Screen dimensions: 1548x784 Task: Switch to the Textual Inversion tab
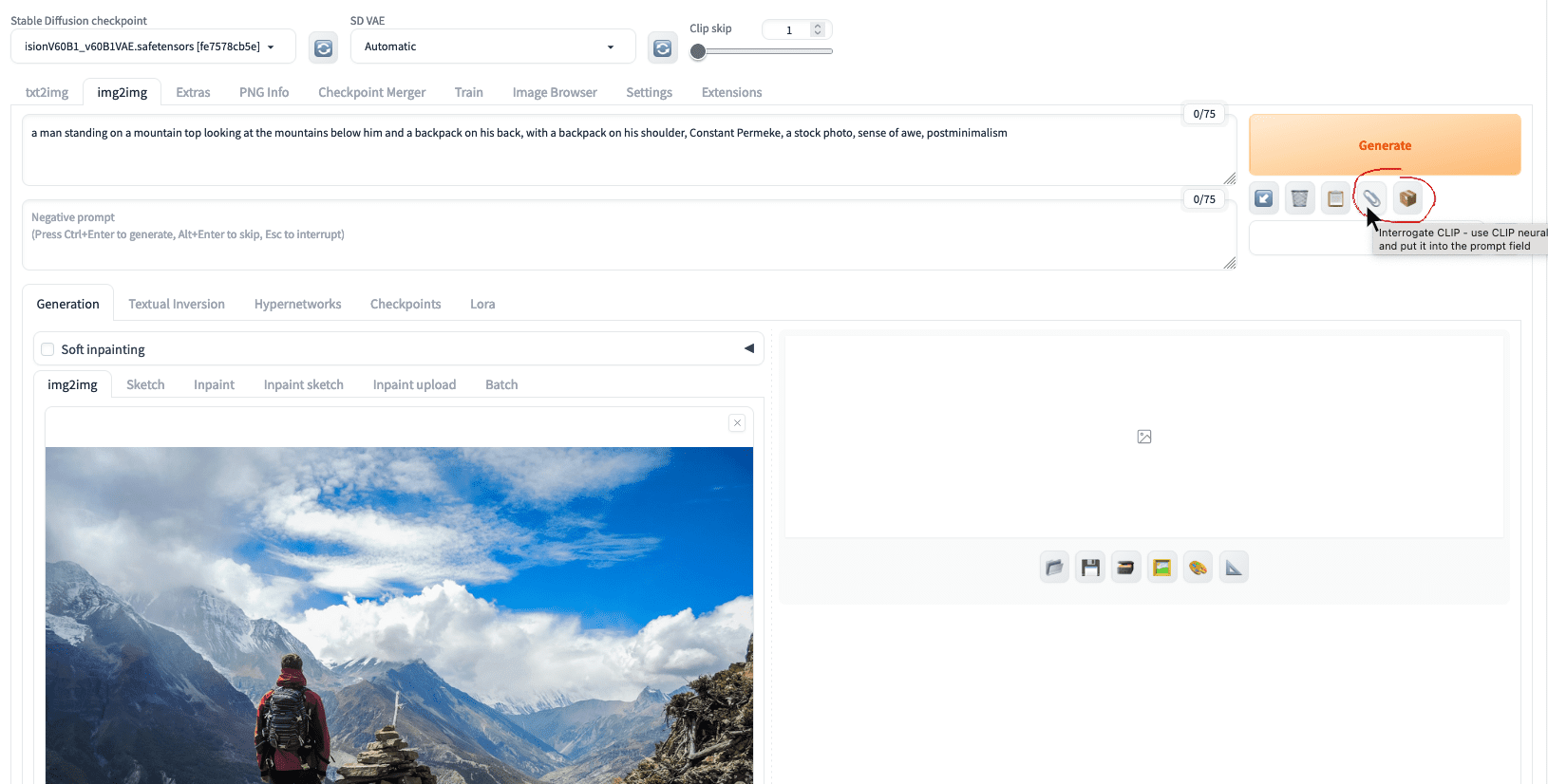(177, 304)
